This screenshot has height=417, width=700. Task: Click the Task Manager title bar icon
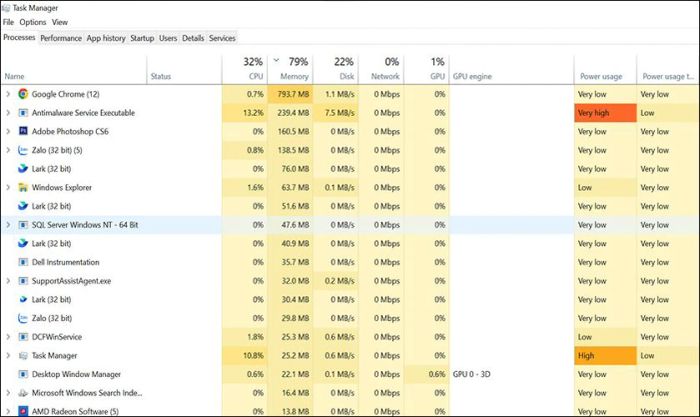[x=6, y=6]
